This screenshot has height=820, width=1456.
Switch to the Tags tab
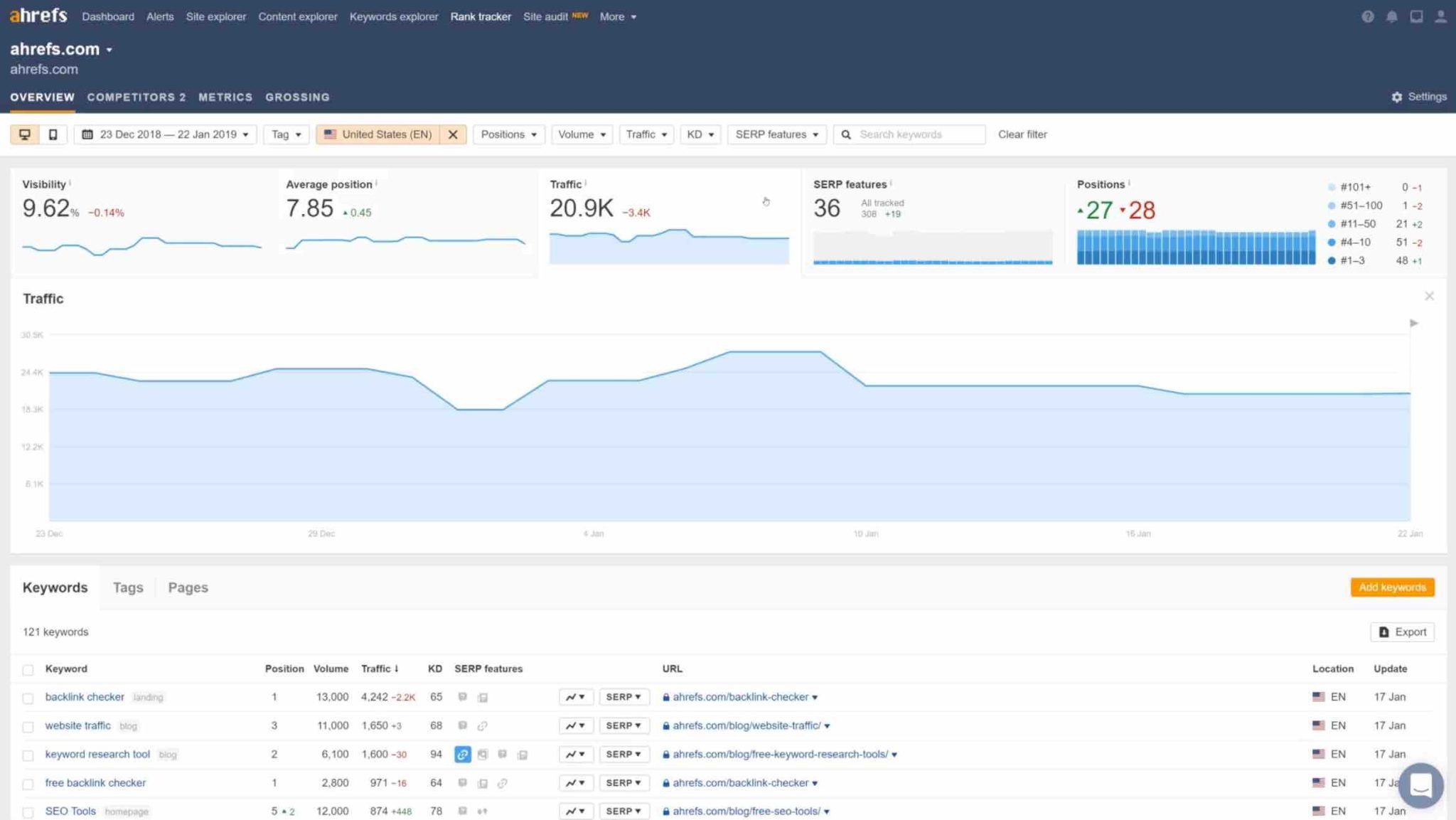(128, 587)
